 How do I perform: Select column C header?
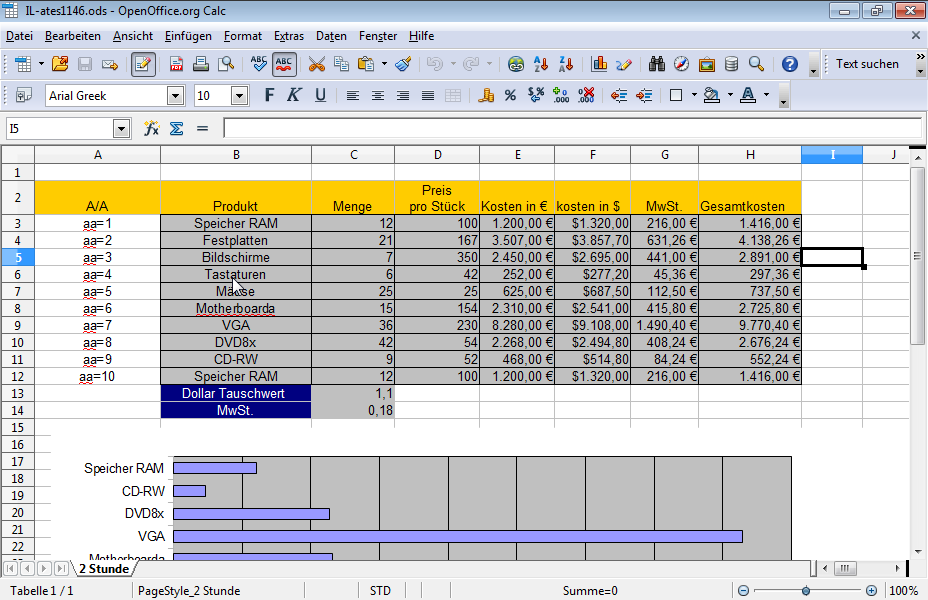pyautogui.click(x=353, y=155)
